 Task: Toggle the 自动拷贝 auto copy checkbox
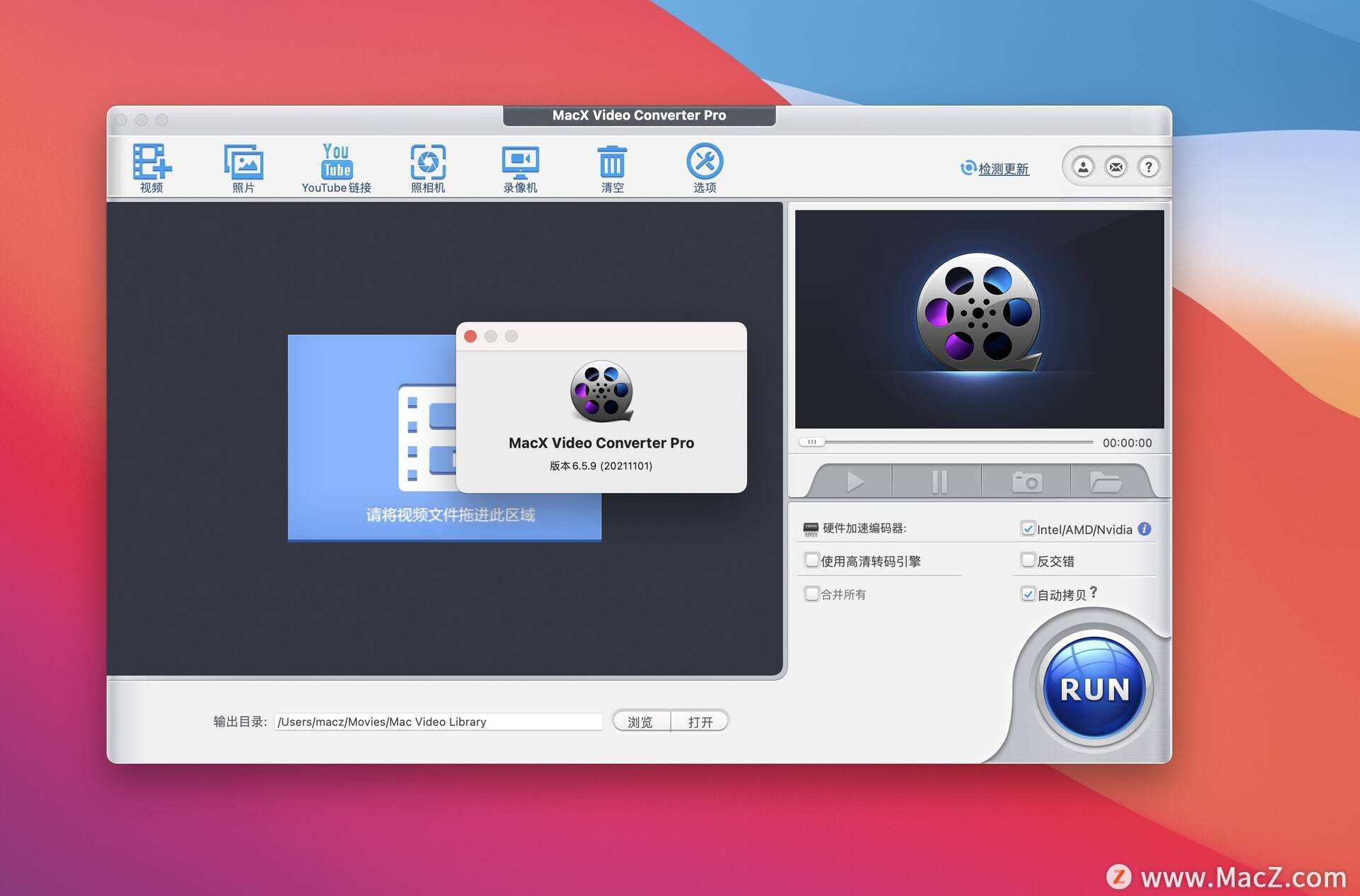point(1028,594)
